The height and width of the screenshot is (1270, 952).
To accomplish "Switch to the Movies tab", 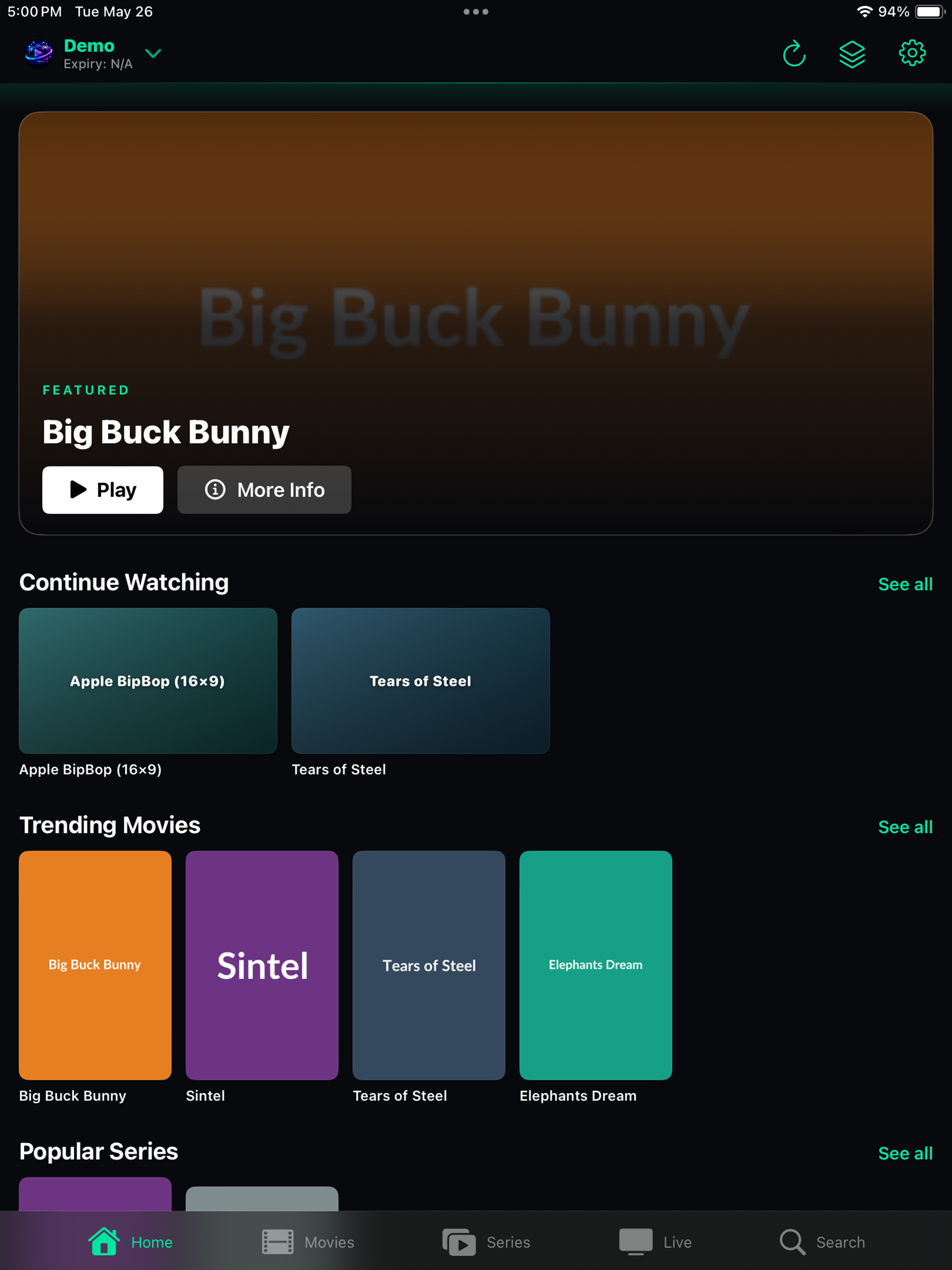I will coord(308,1242).
